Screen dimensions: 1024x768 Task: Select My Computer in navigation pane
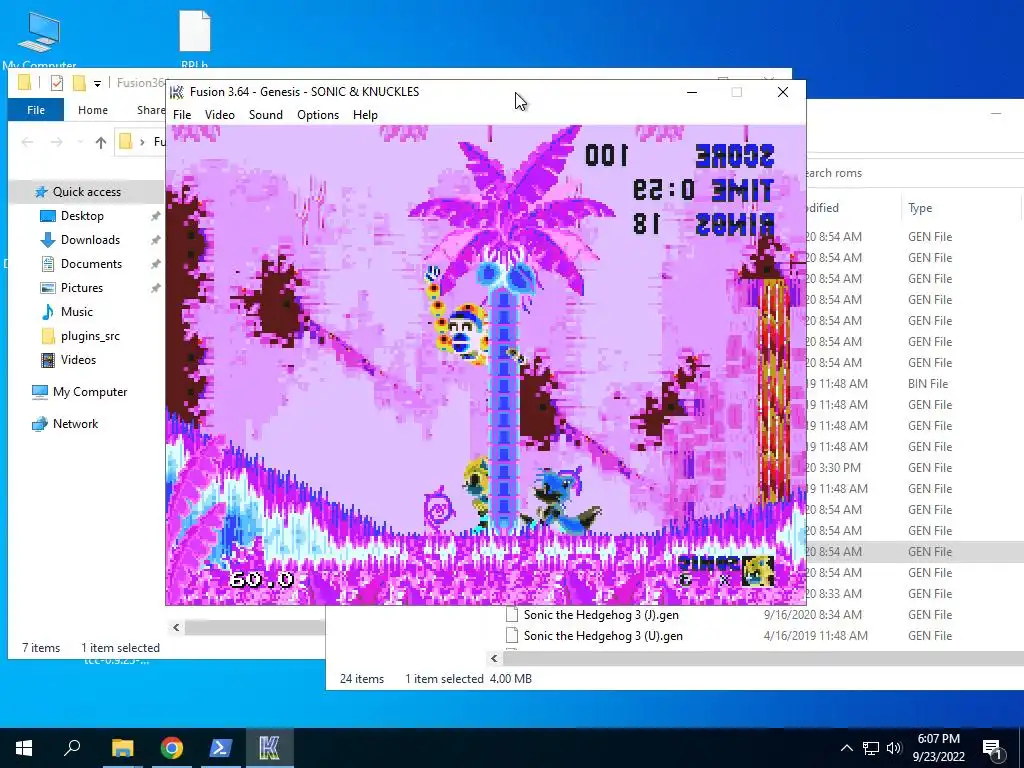pos(89,392)
